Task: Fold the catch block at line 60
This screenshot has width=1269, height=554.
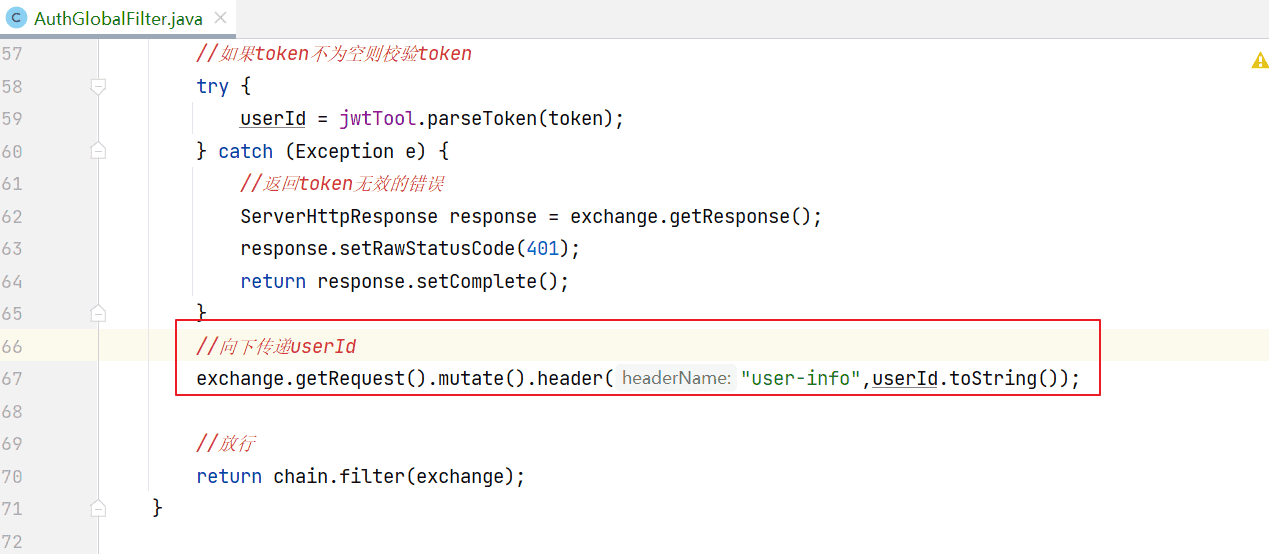Action: click(98, 151)
